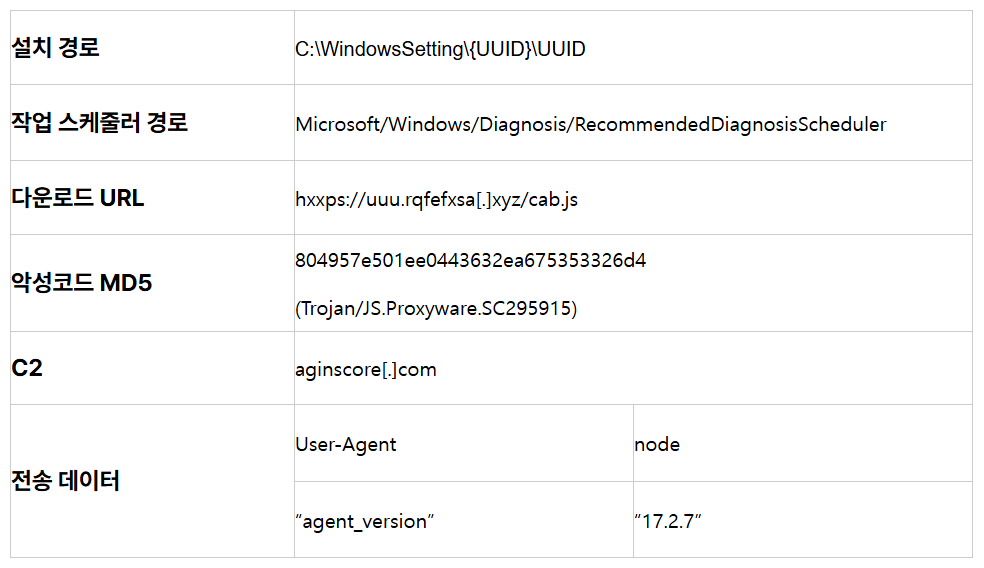Click the 악성코드 MD5 row header
This screenshot has height=568, width=984.
click(x=81, y=283)
